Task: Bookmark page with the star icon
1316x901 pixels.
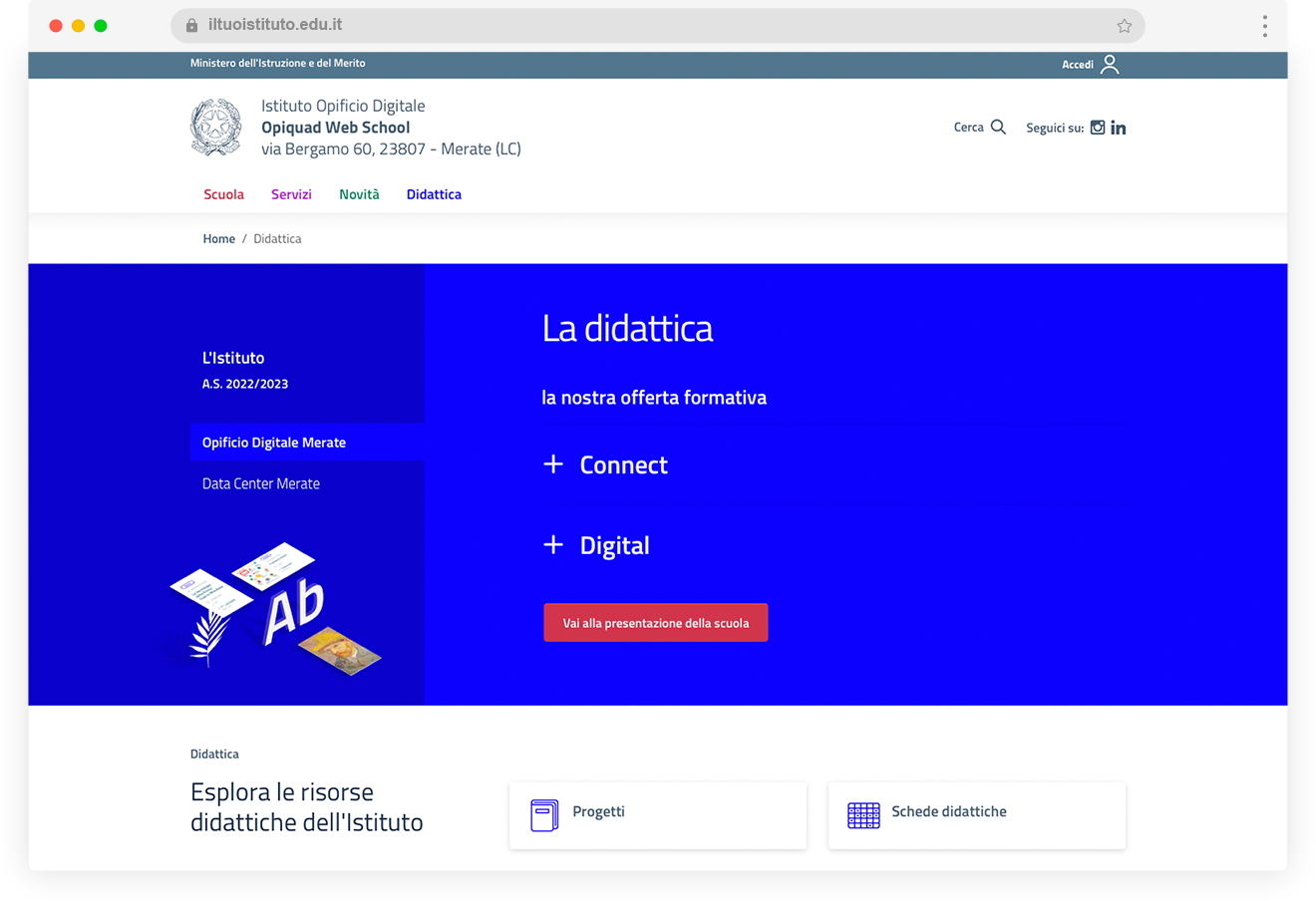Action: click(x=1125, y=26)
